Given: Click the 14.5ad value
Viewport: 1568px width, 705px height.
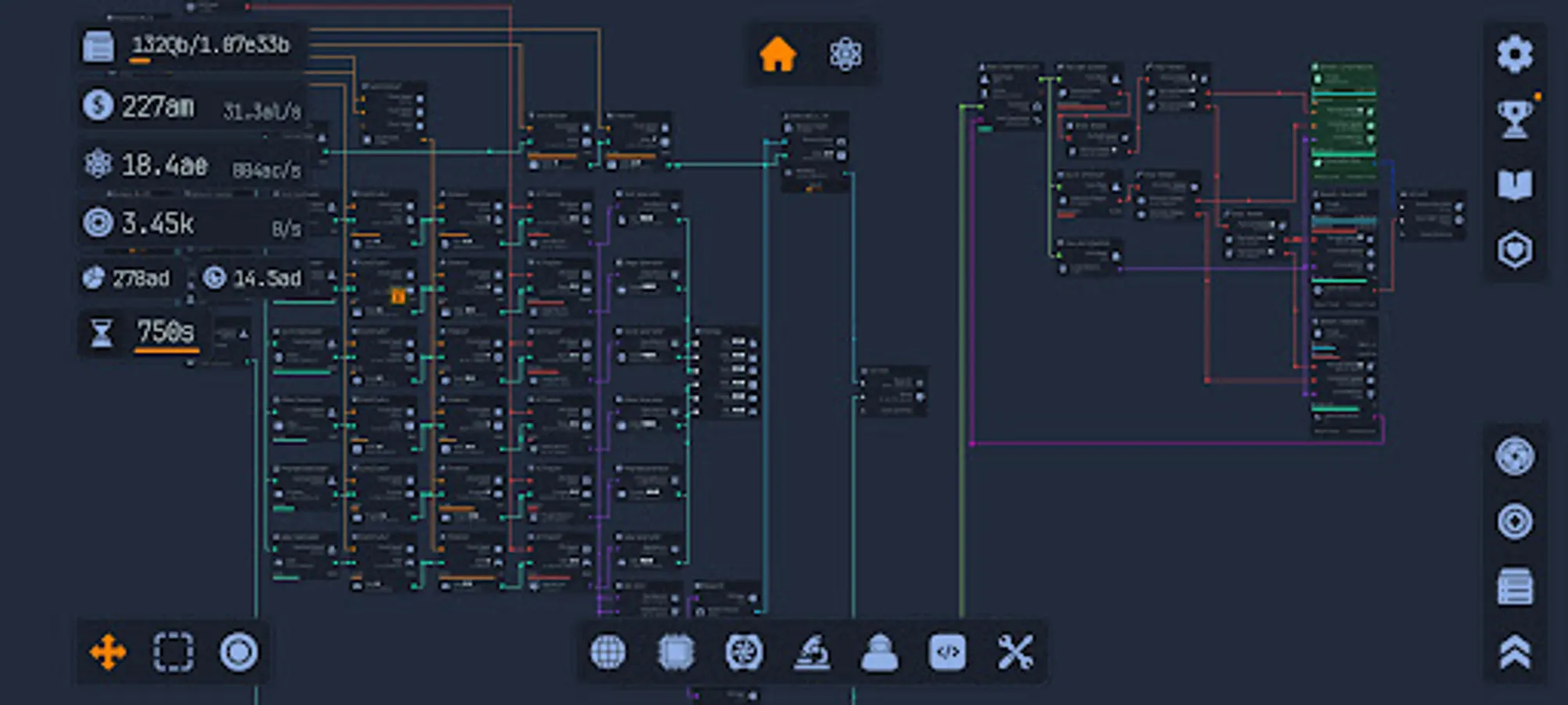Looking at the screenshot, I should click(267, 279).
